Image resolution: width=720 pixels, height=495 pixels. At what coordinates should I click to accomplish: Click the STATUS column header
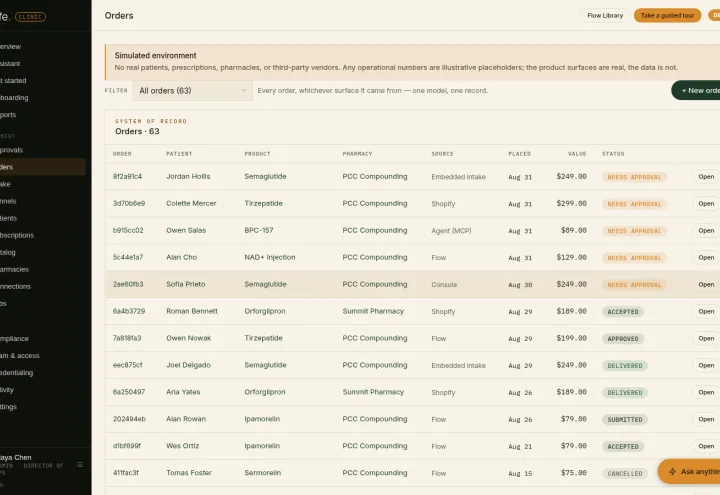pyautogui.click(x=613, y=154)
